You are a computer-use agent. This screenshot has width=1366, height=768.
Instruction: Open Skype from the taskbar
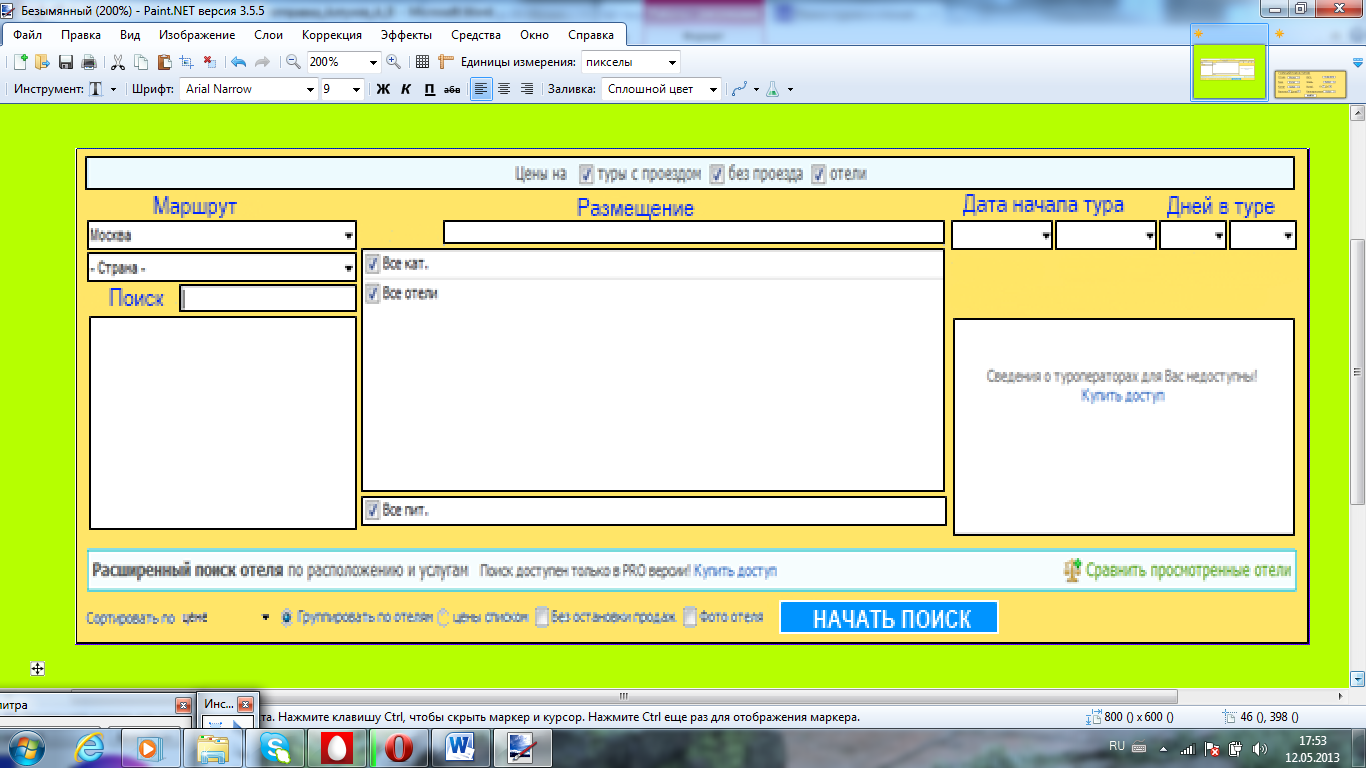(x=275, y=747)
